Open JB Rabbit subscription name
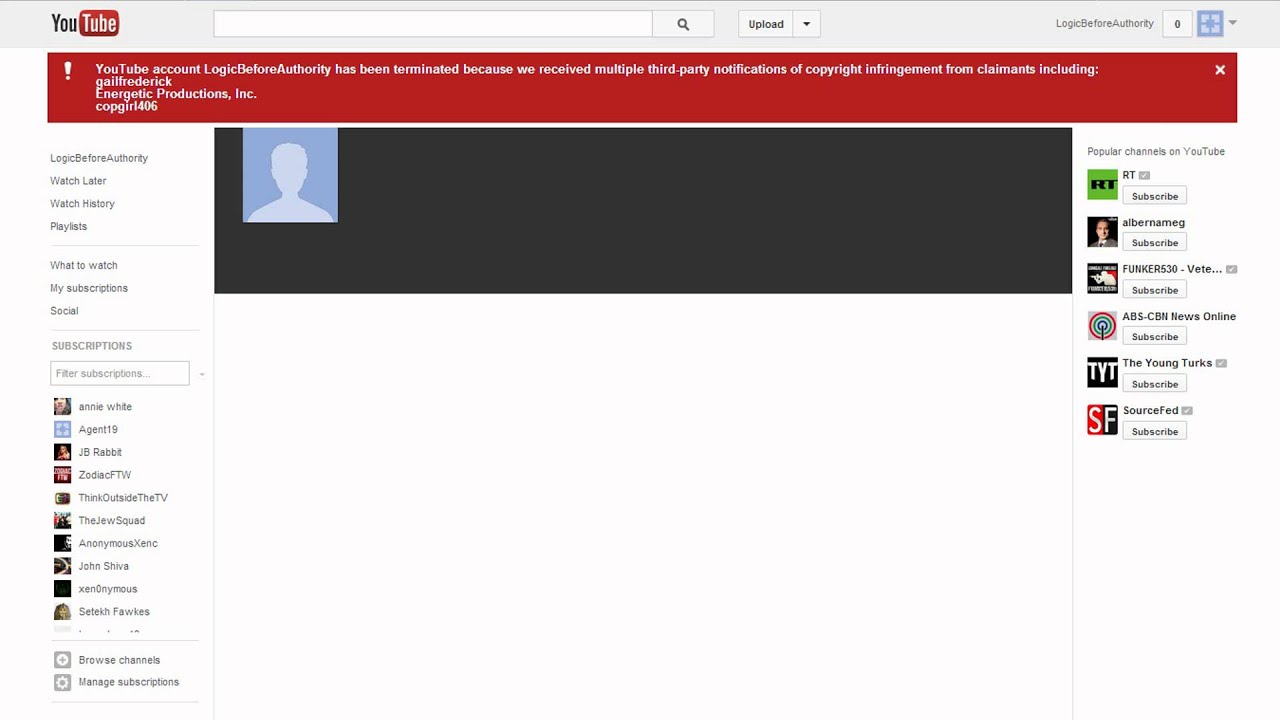Viewport: 1280px width, 720px height. (100, 453)
